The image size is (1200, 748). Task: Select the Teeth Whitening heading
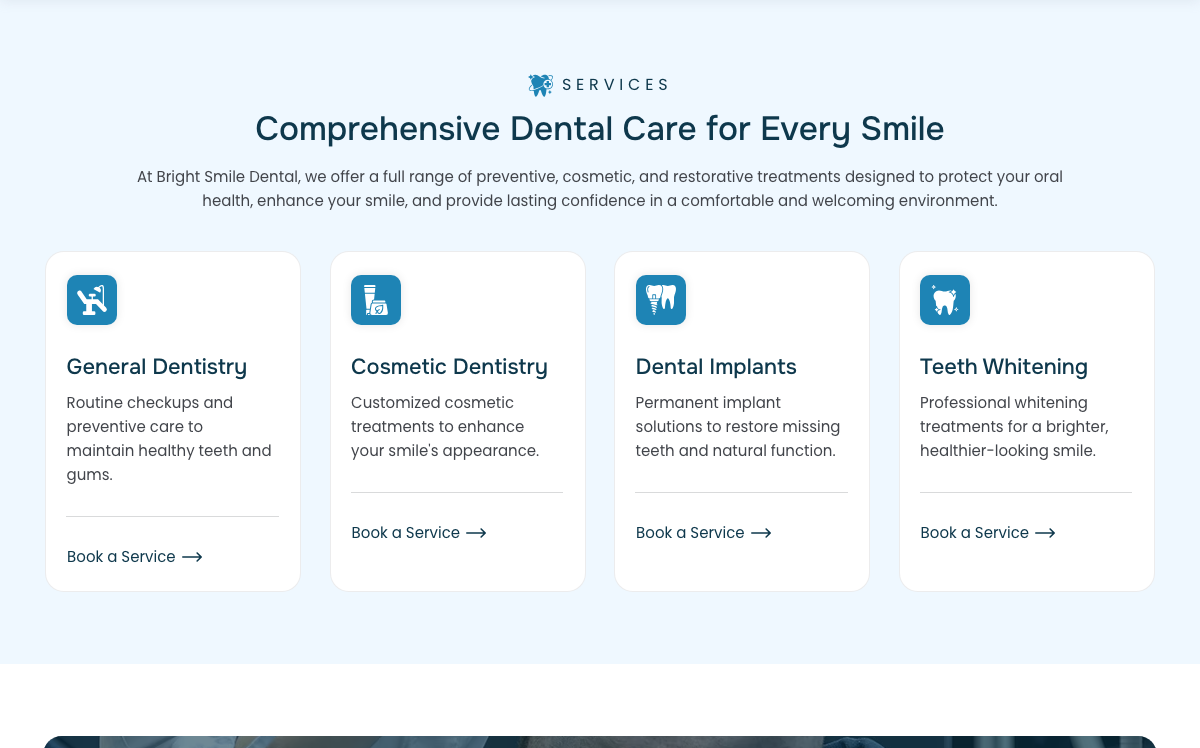(x=1004, y=367)
